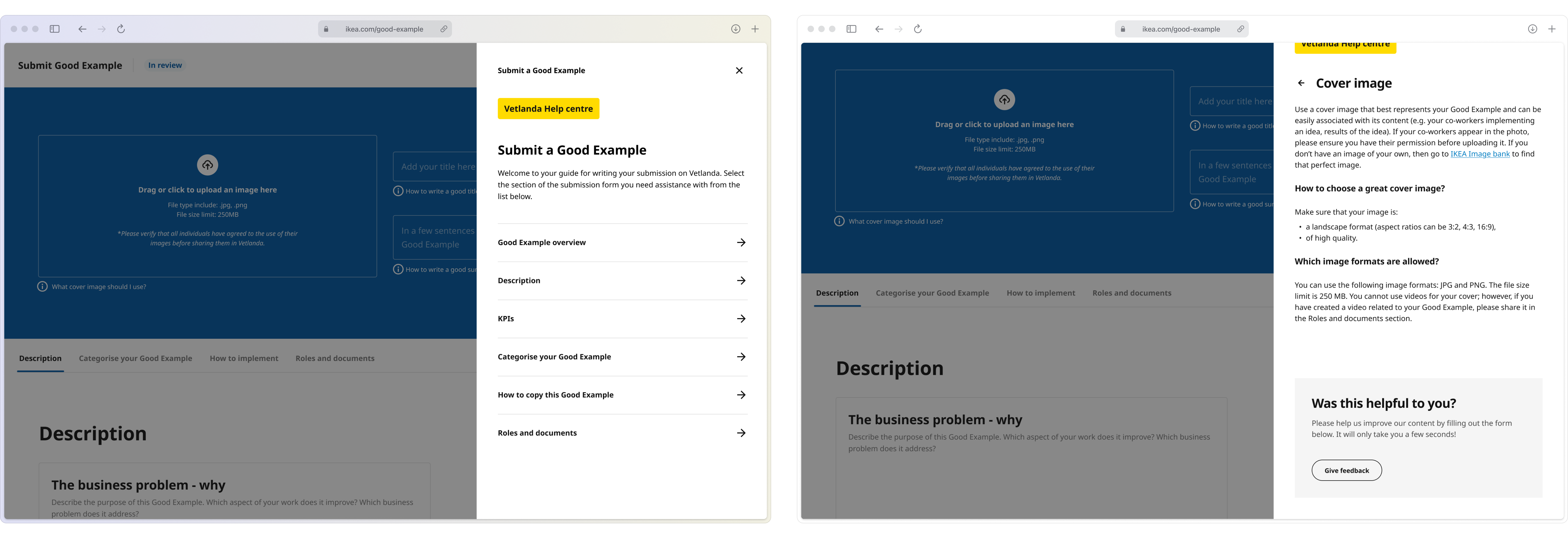The image size is (1568, 541).
Task: Click the ikea.com/good-example address bar
Action: click(383, 29)
